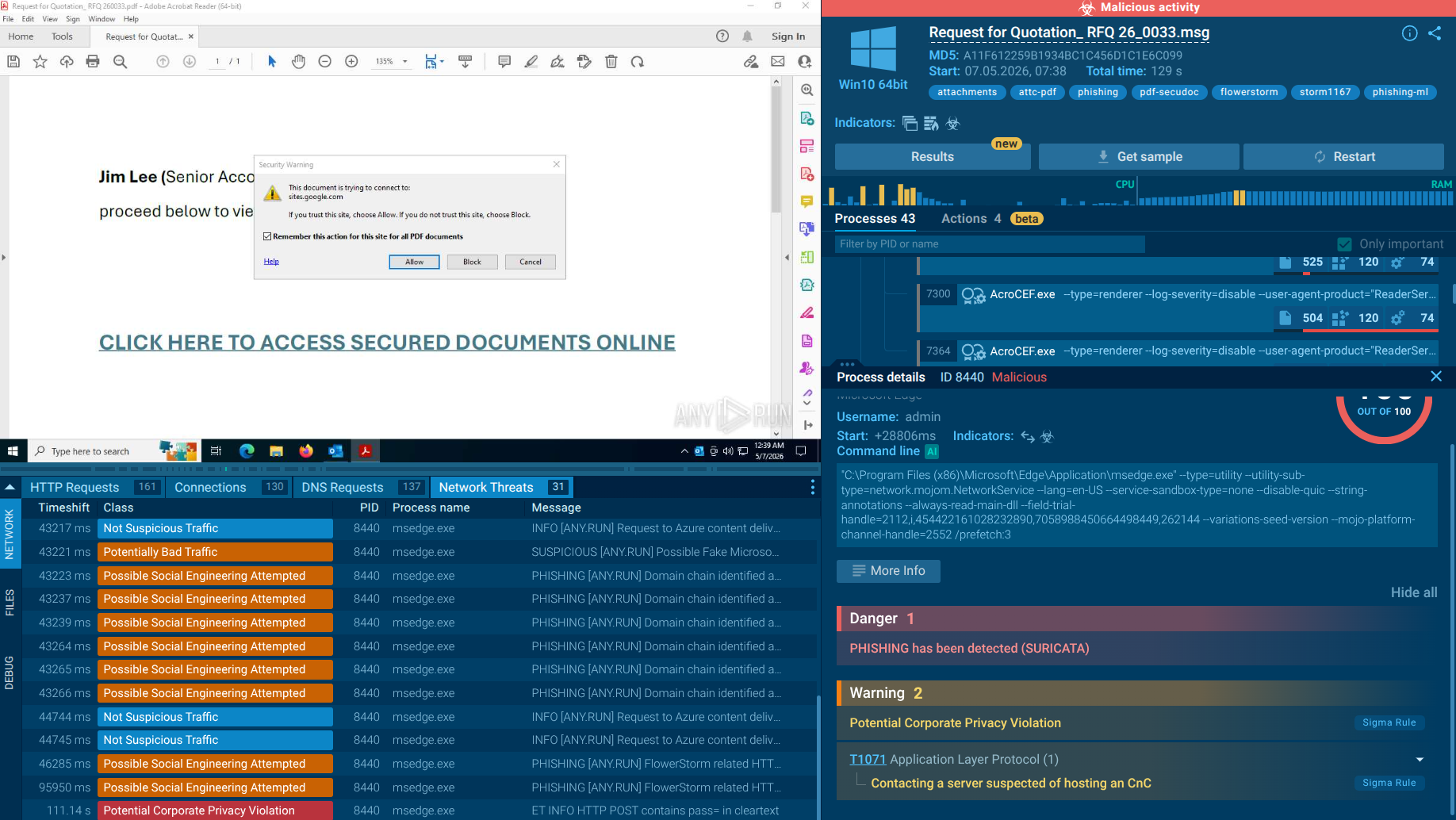Click the Filter by PID or name field
Image resolution: width=1456 pixels, height=820 pixels.
990,244
